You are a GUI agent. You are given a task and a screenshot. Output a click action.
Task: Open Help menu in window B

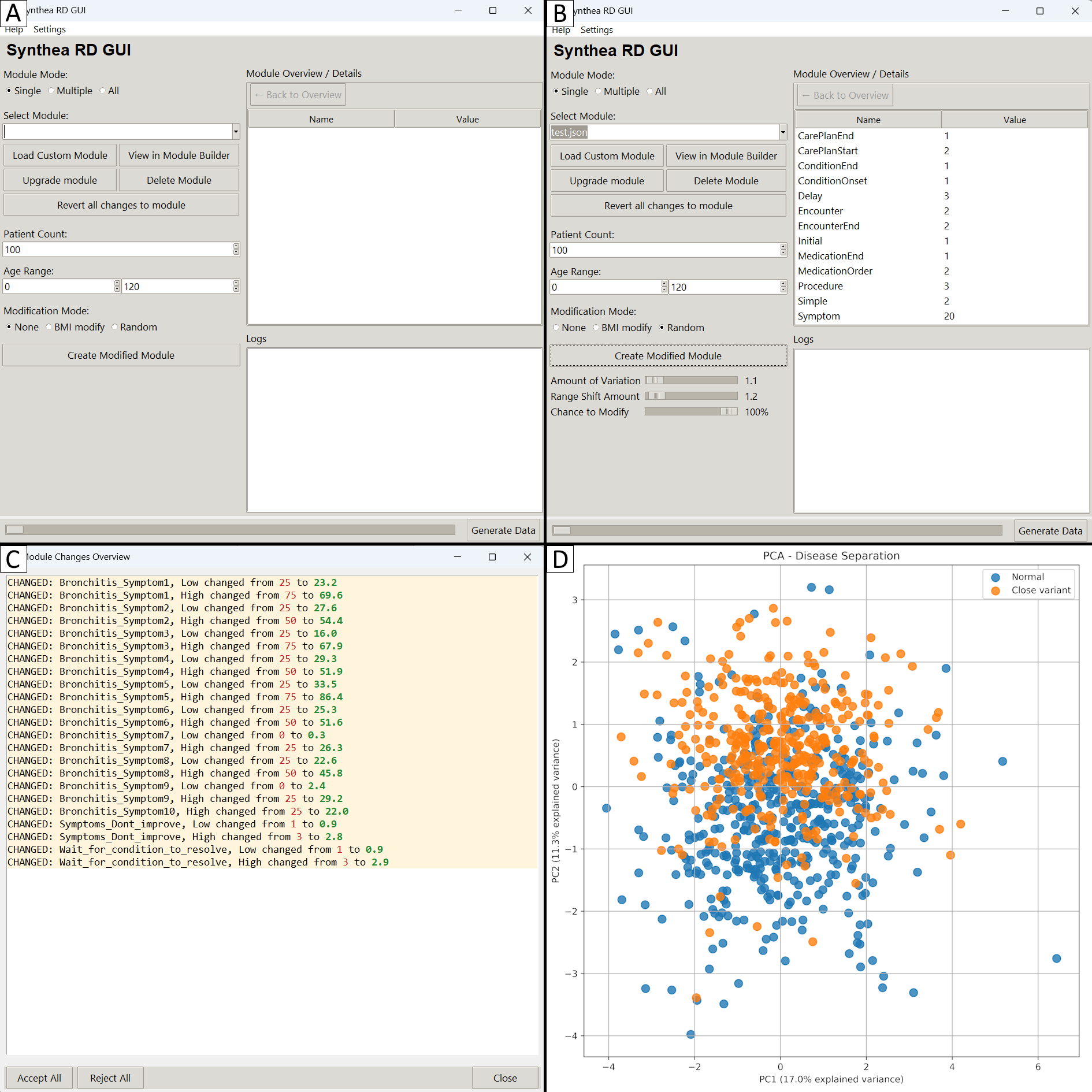tap(561, 30)
